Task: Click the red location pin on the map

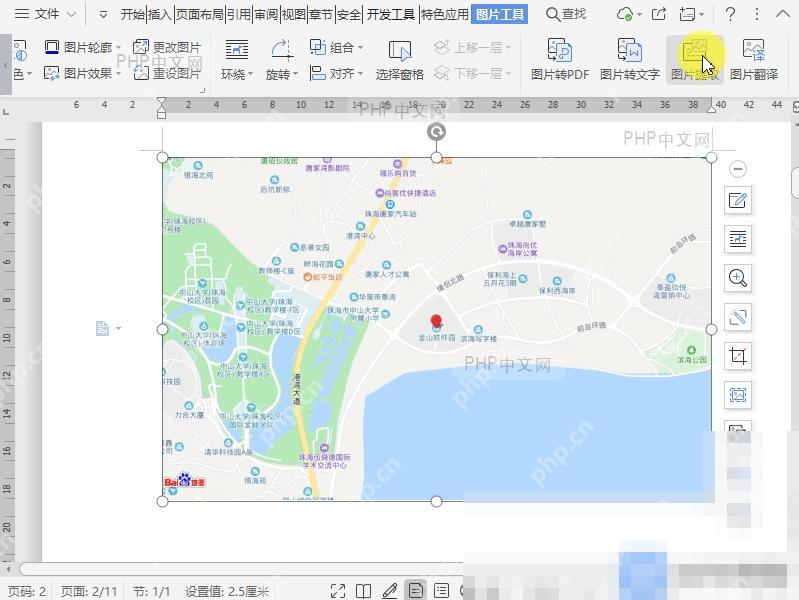Action: click(x=436, y=322)
